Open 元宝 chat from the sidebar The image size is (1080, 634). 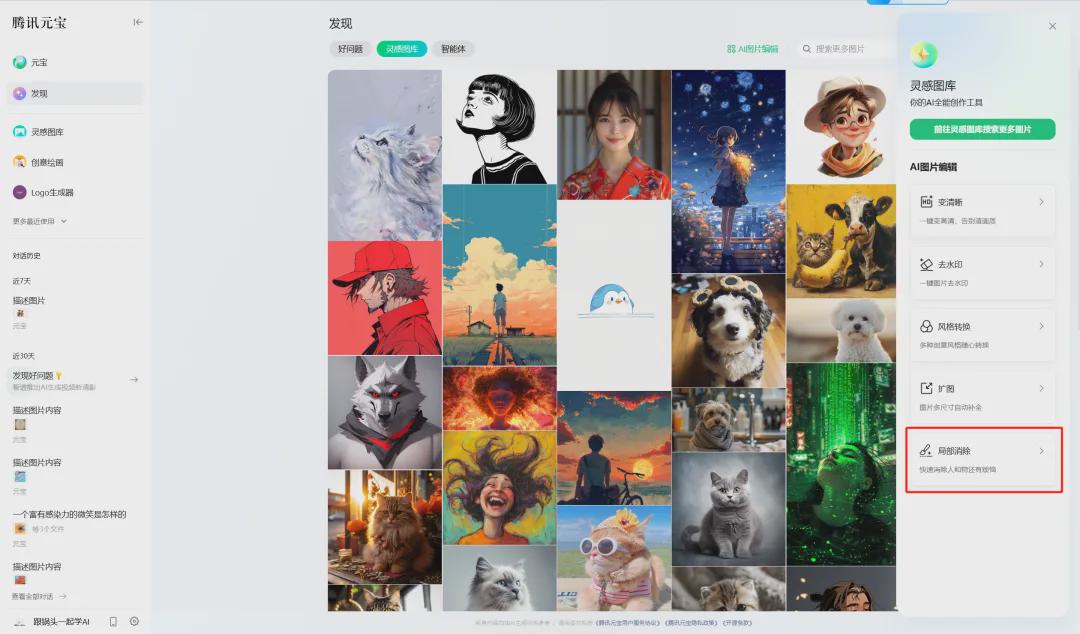(x=39, y=62)
